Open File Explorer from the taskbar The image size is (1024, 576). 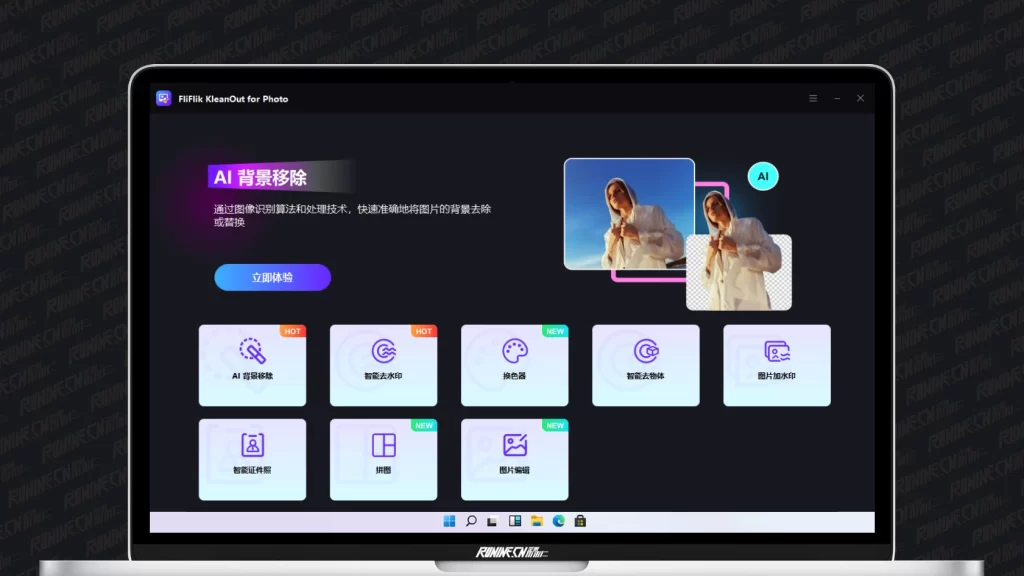tap(537, 521)
